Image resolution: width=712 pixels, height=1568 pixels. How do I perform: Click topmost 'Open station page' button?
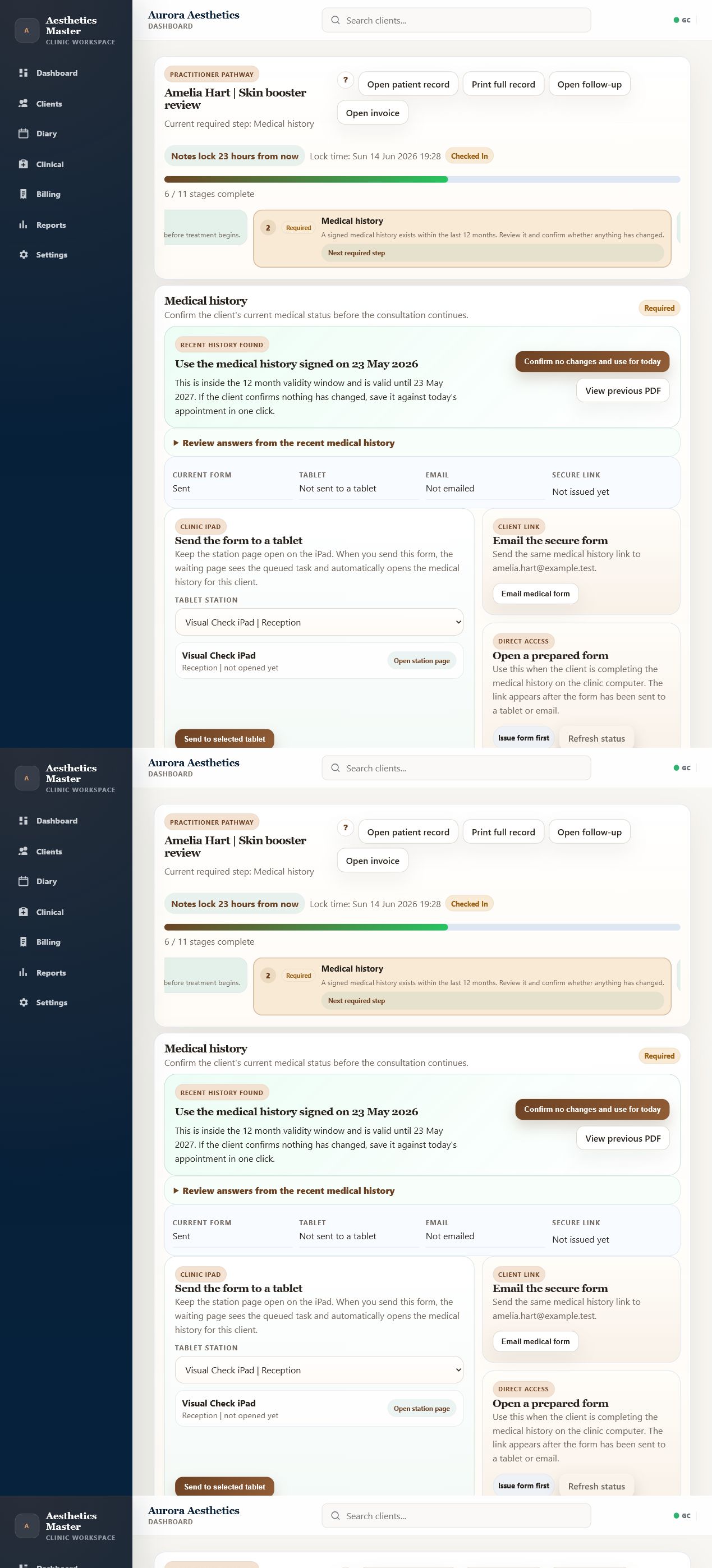pyautogui.click(x=422, y=660)
